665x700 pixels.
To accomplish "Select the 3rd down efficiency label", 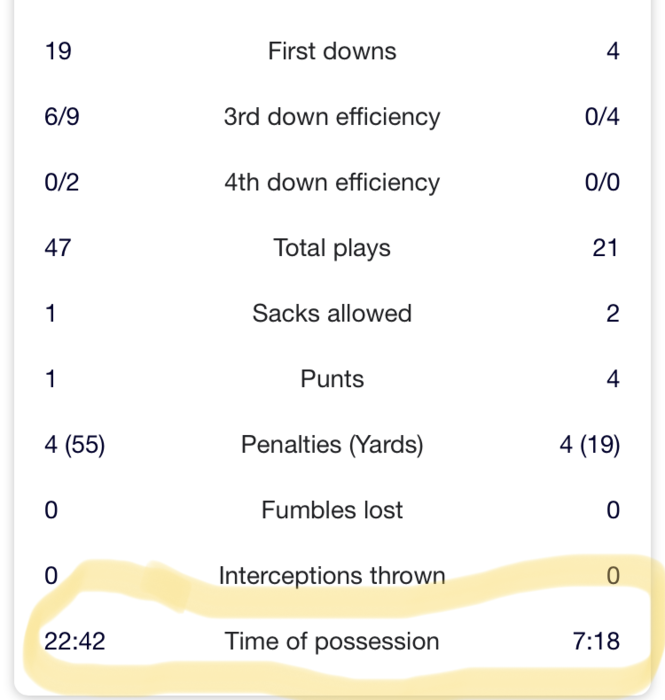I will coord(332,117).
